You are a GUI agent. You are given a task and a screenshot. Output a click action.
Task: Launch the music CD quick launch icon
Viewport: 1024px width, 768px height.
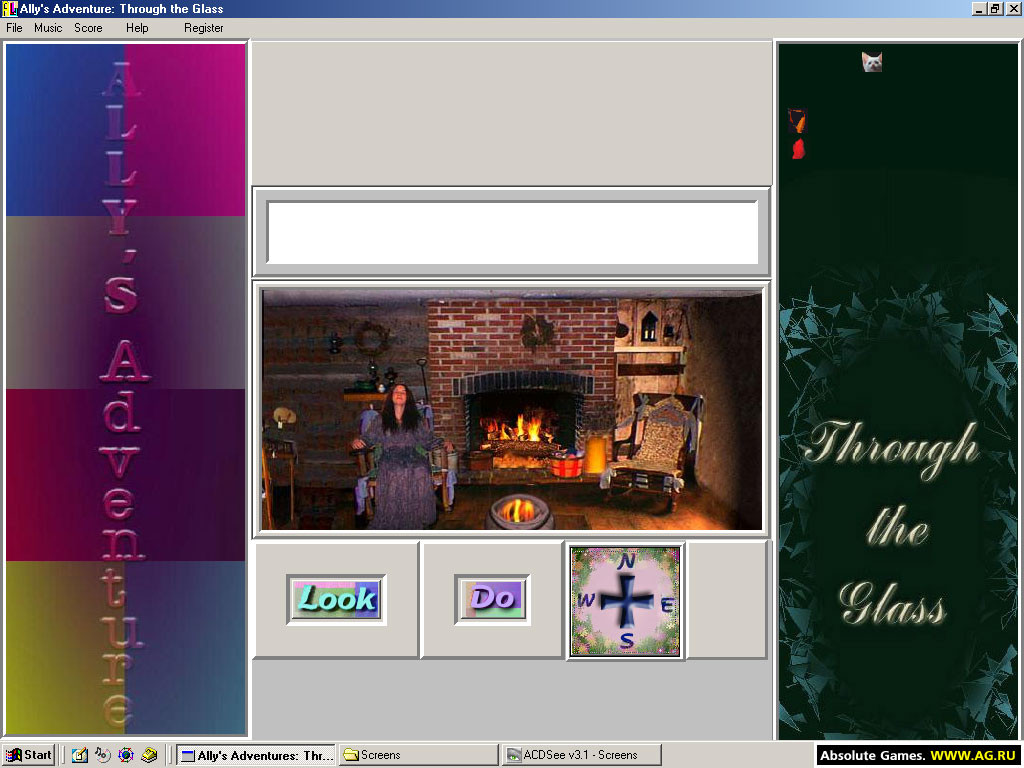pyautogui.click(x=103, y=755)
